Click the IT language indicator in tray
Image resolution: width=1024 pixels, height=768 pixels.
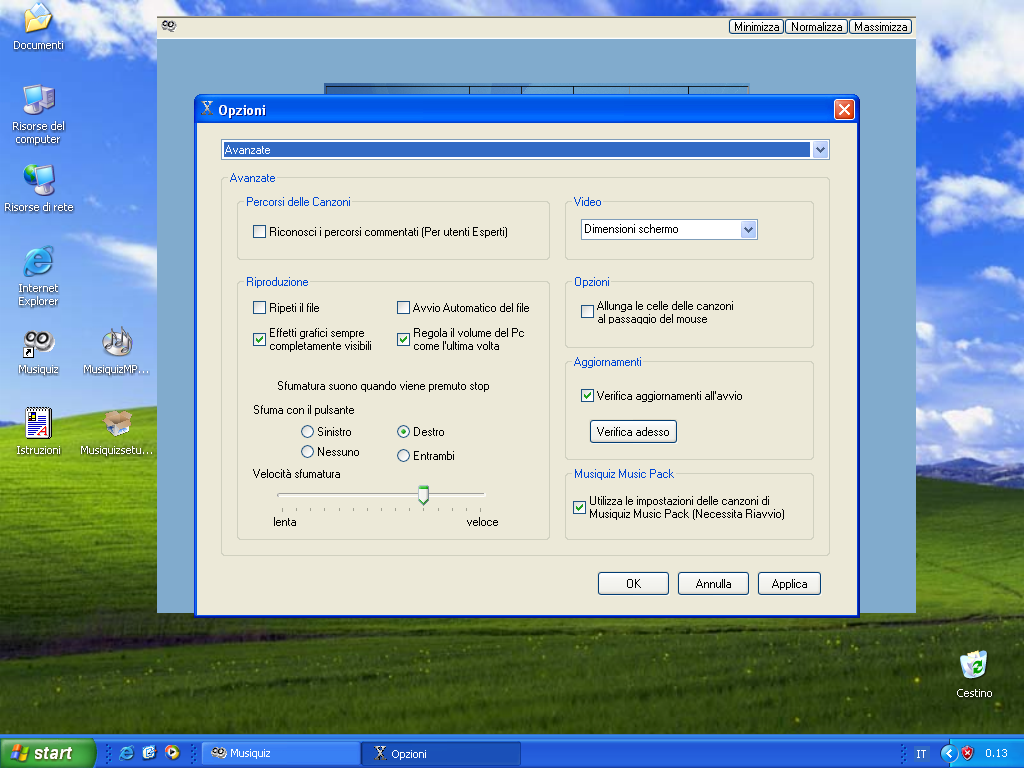click(x=921, y=753)
